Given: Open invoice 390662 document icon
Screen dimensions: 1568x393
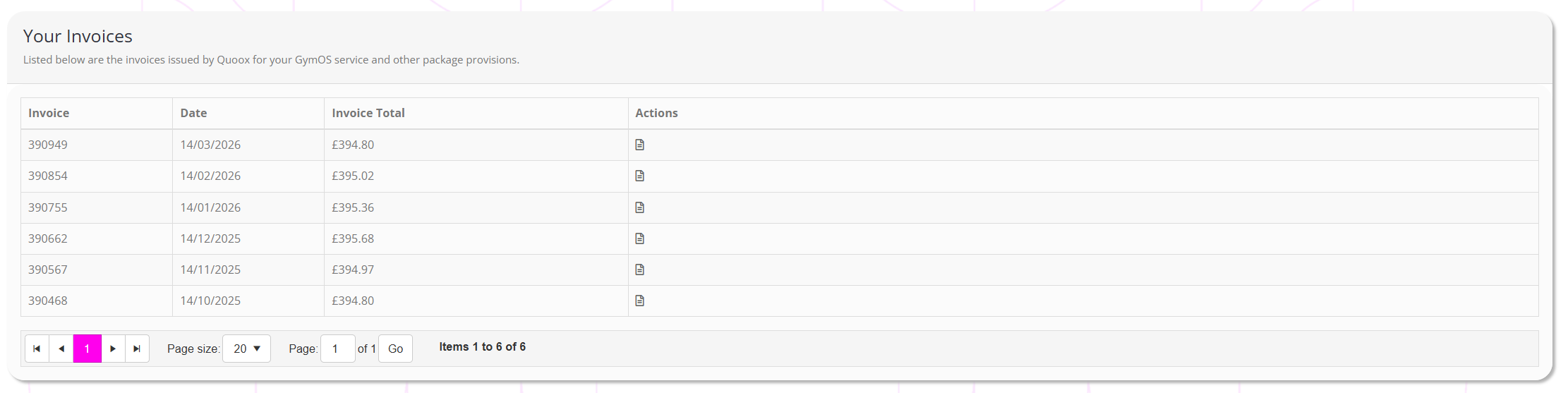Looking at the screenshot, I should pyautogui.click(x=639, y=238).
